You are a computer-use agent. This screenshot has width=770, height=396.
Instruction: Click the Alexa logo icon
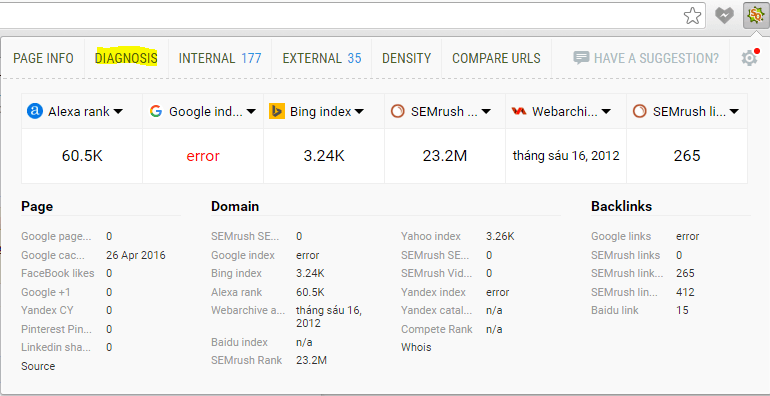35,111
